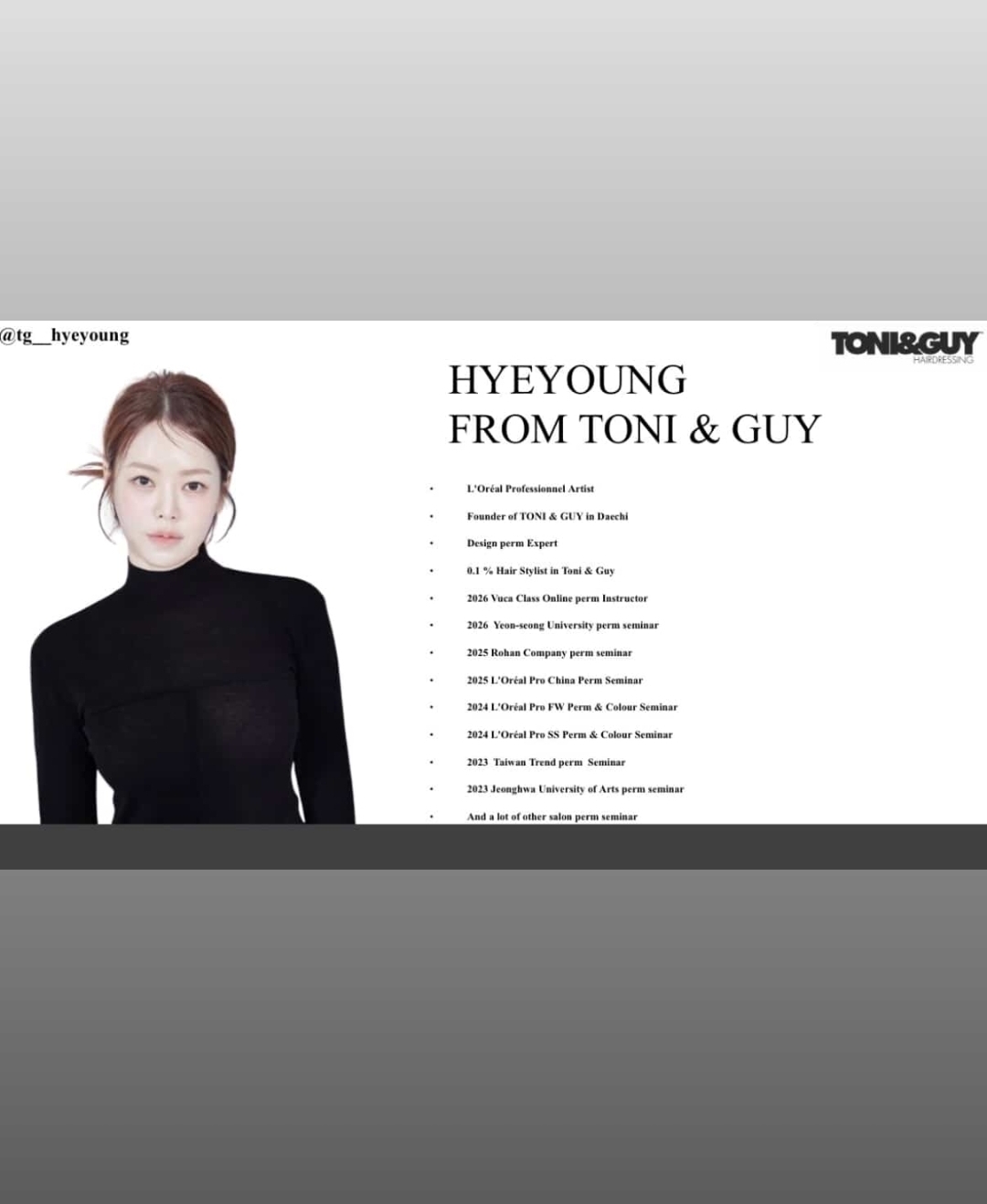
Task: Click "2026 Vuca Class Online perm Instructor"
Action: pyautogui.click(x=557, y=598)
